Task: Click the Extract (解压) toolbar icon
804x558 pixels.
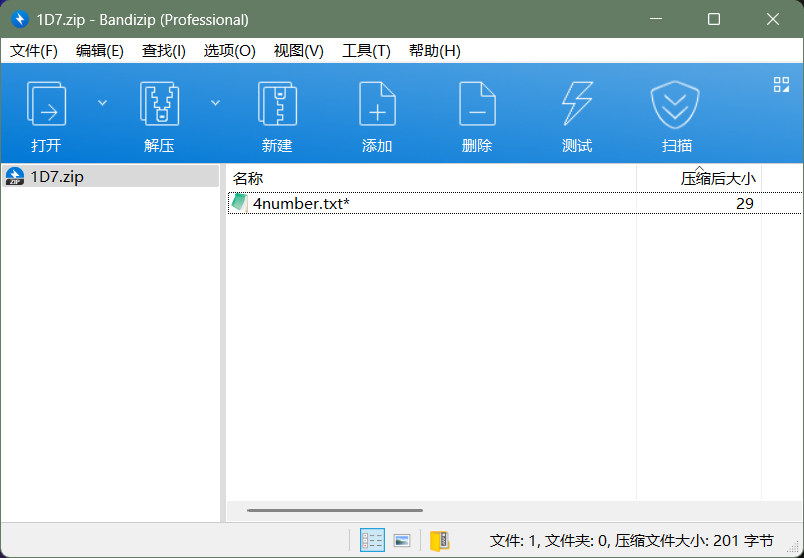Action: [159, 104]
